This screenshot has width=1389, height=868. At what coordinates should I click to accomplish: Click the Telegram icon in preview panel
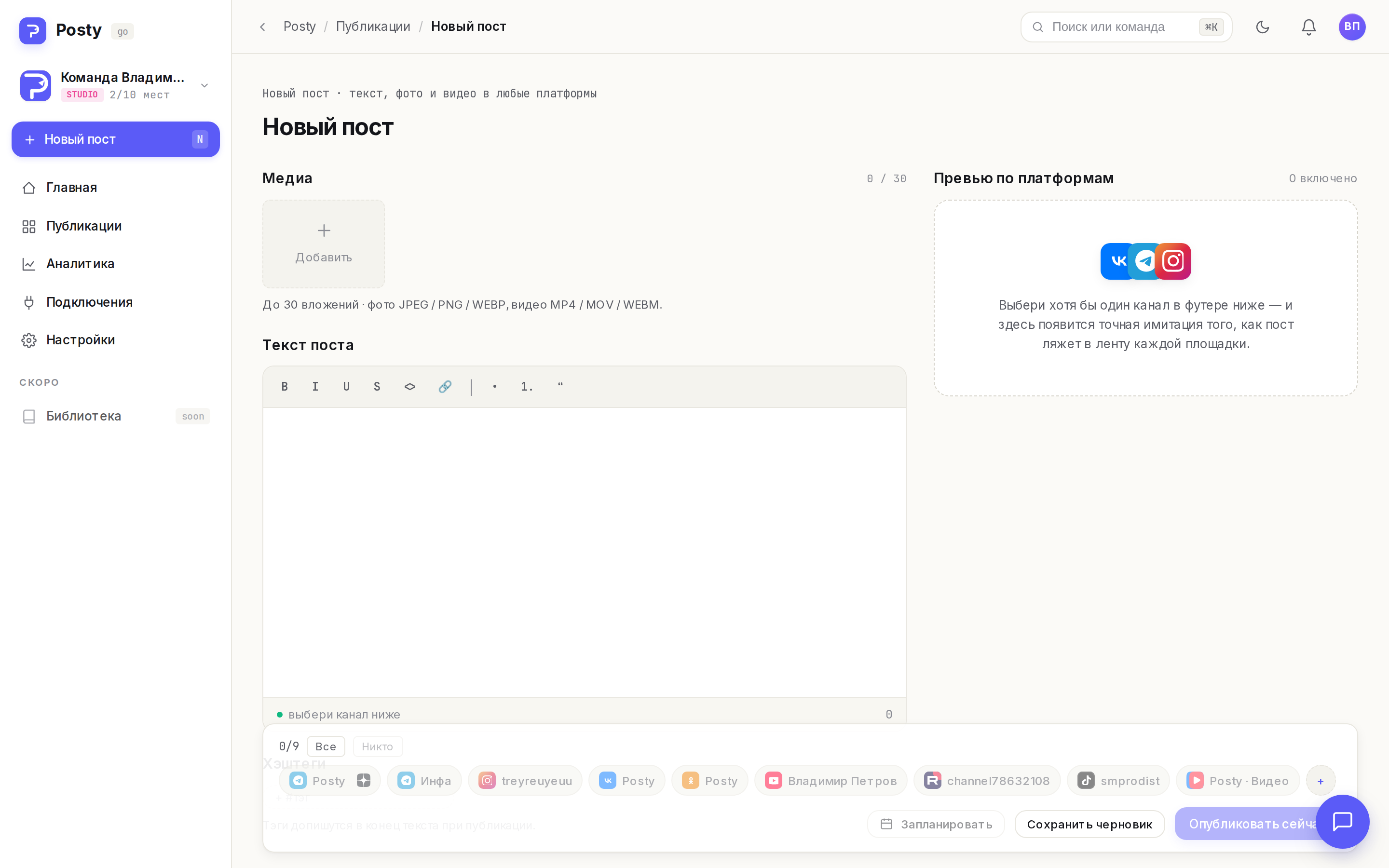[1144, 261]
